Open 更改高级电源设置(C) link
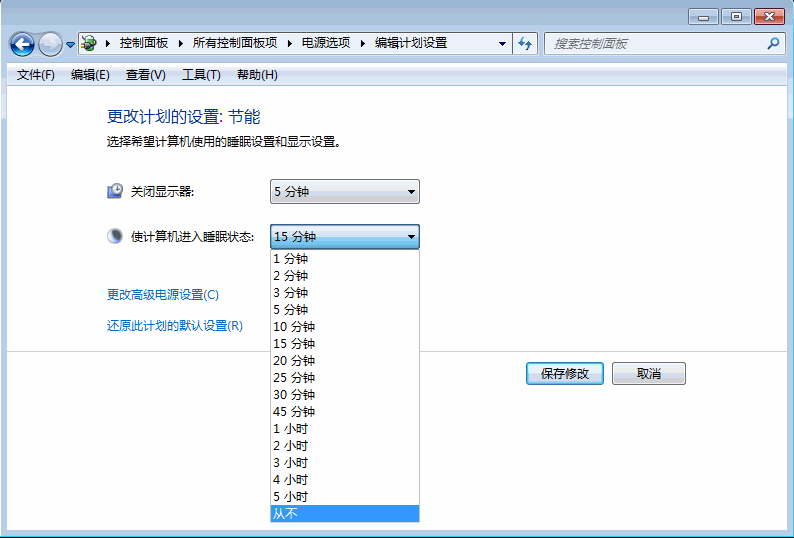Viewport: 794px width, 538px height. pos(162,295)
